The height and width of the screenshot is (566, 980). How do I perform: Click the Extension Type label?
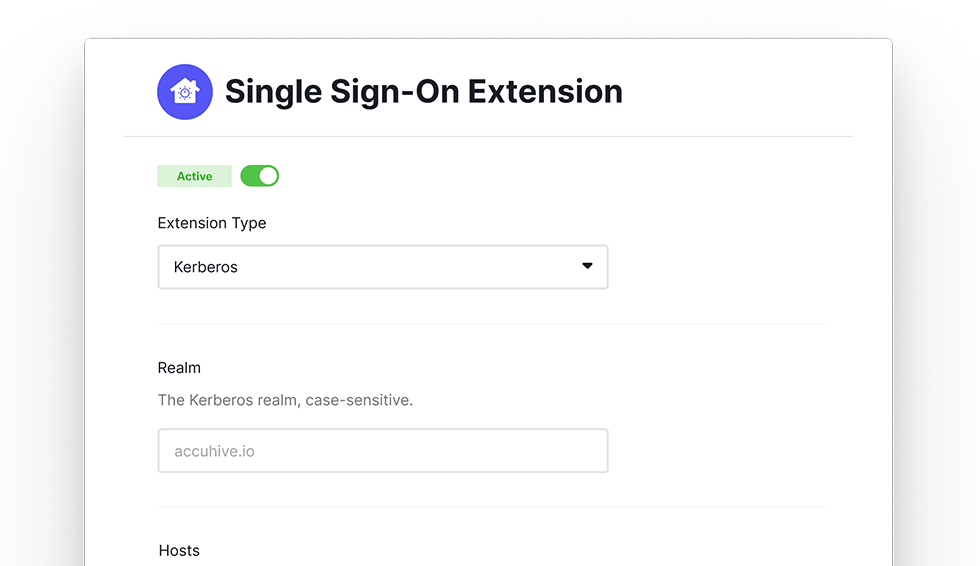tap(212, 223)
